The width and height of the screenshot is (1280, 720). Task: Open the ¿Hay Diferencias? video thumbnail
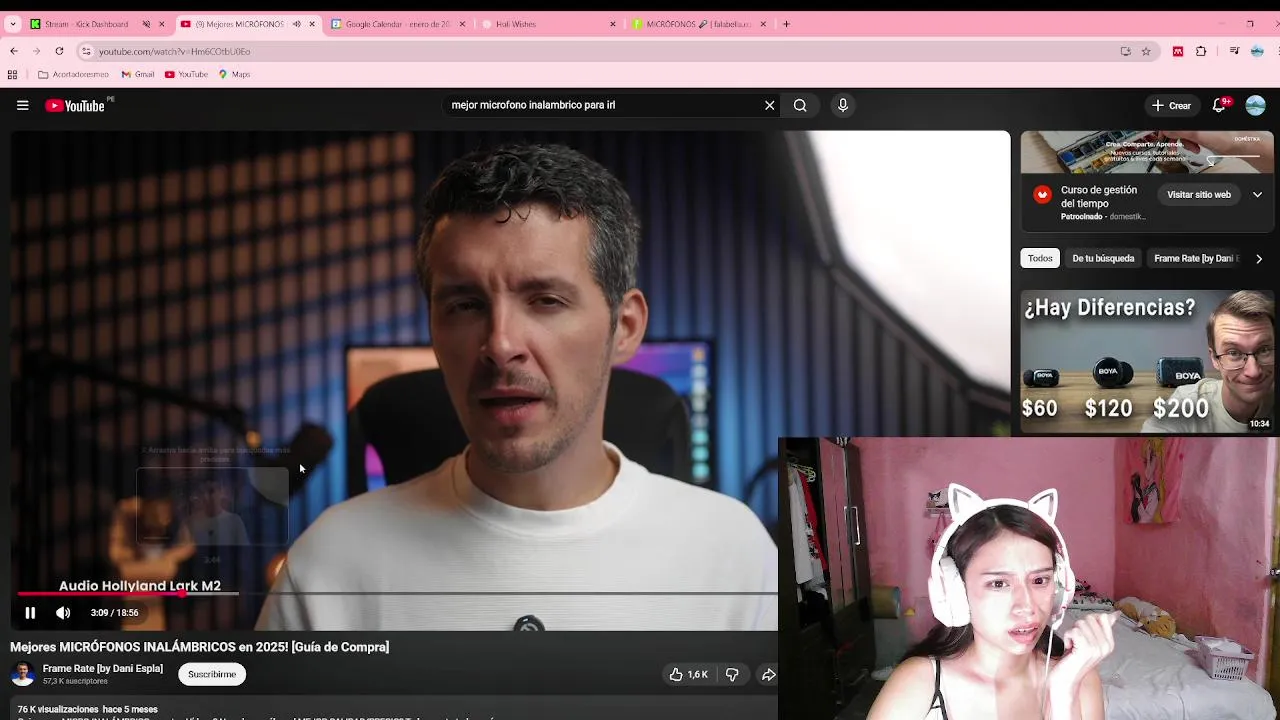click(x=1147, y=362)
